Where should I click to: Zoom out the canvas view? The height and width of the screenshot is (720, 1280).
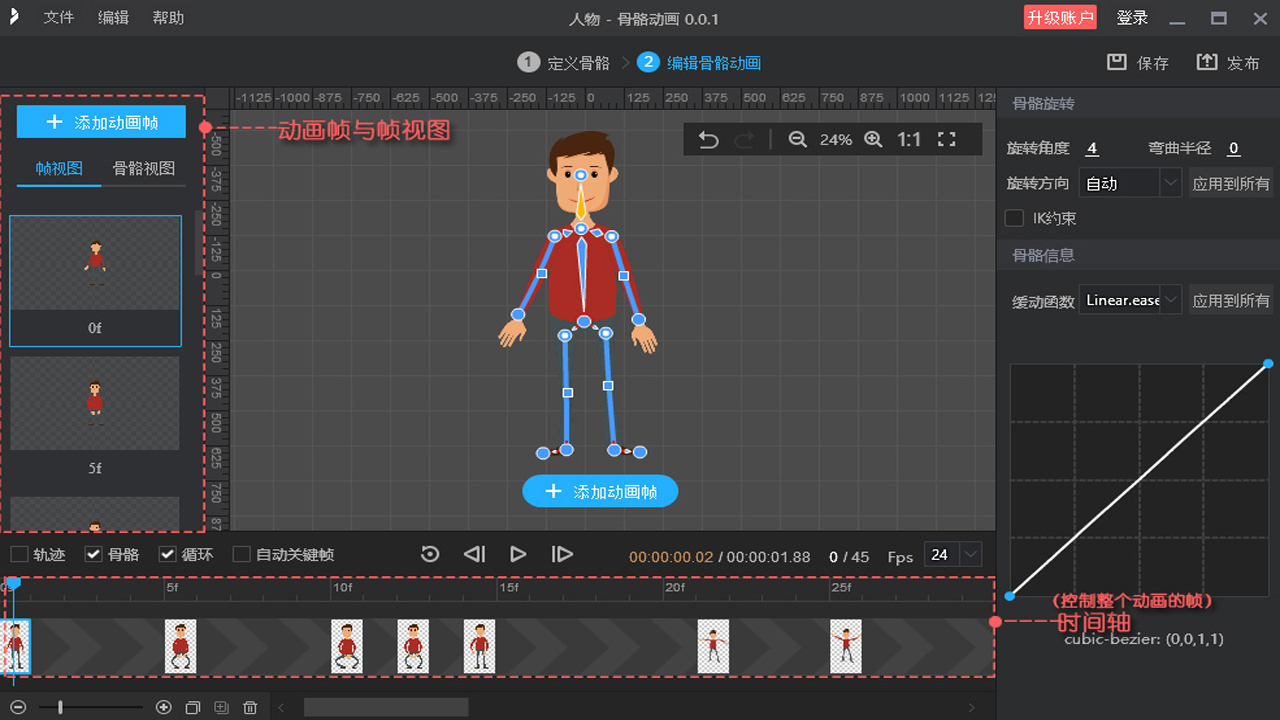click(x=797, y=140)
